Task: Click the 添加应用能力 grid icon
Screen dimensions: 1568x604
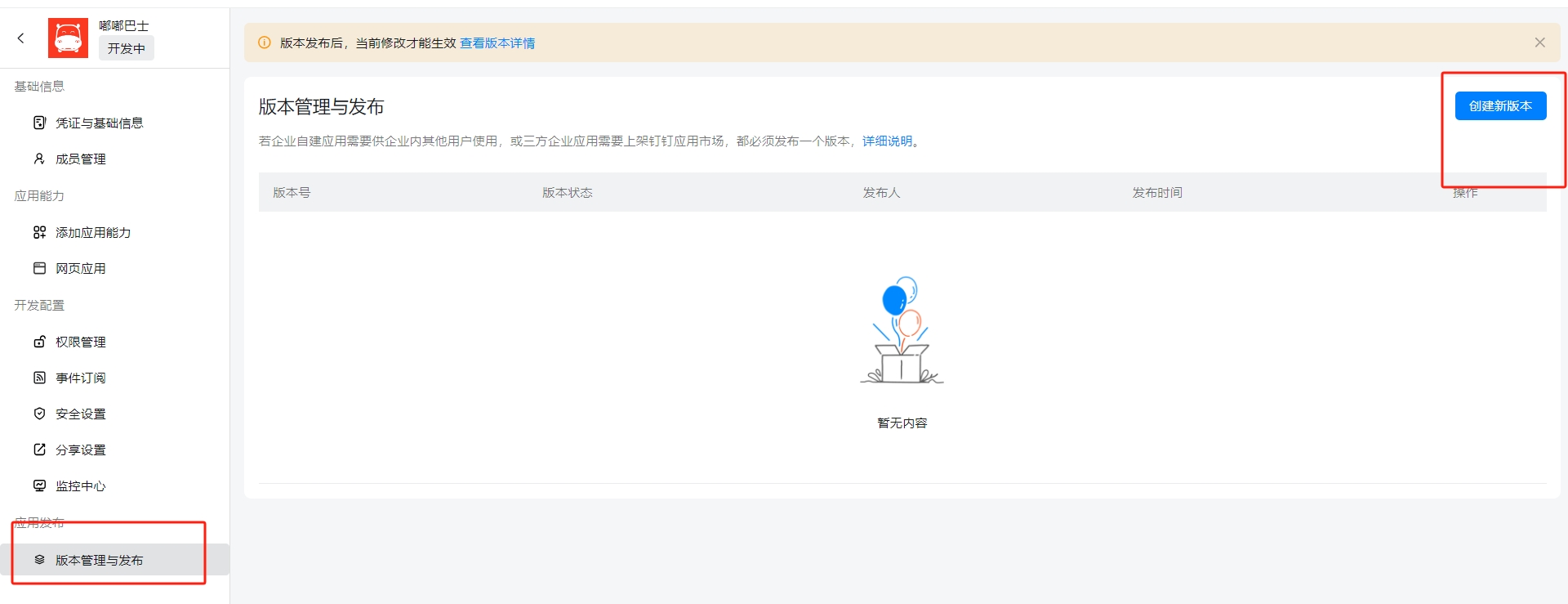Action: coord(39,232)
